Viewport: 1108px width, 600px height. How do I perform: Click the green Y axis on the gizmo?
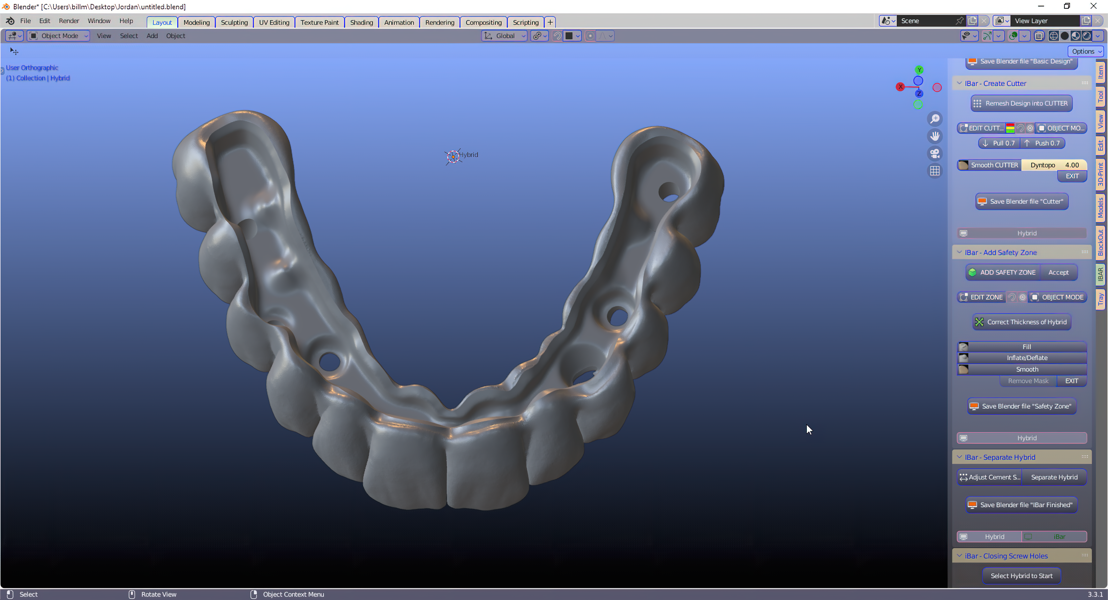[918, 70]
